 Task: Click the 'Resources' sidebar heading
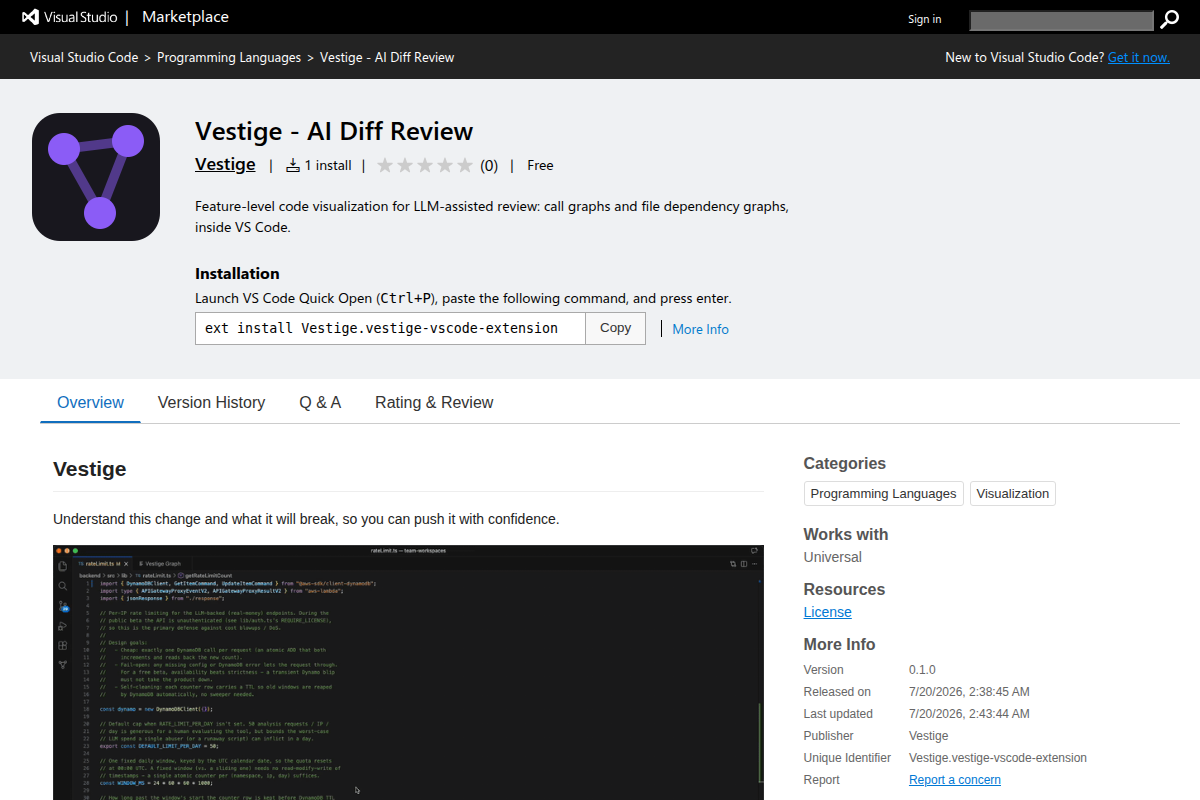click(x=845, y=589)
